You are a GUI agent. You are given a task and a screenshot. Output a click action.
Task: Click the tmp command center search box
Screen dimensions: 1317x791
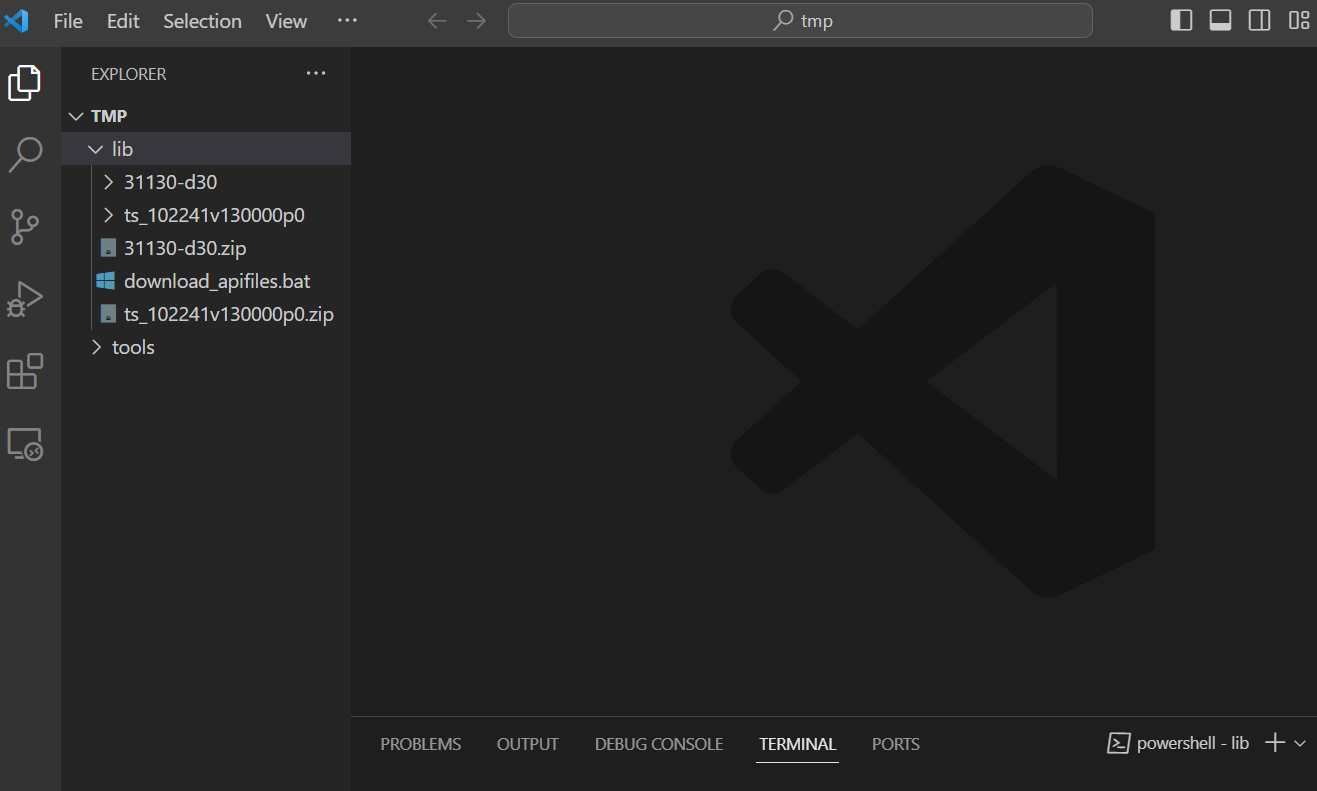click(800, 21)
